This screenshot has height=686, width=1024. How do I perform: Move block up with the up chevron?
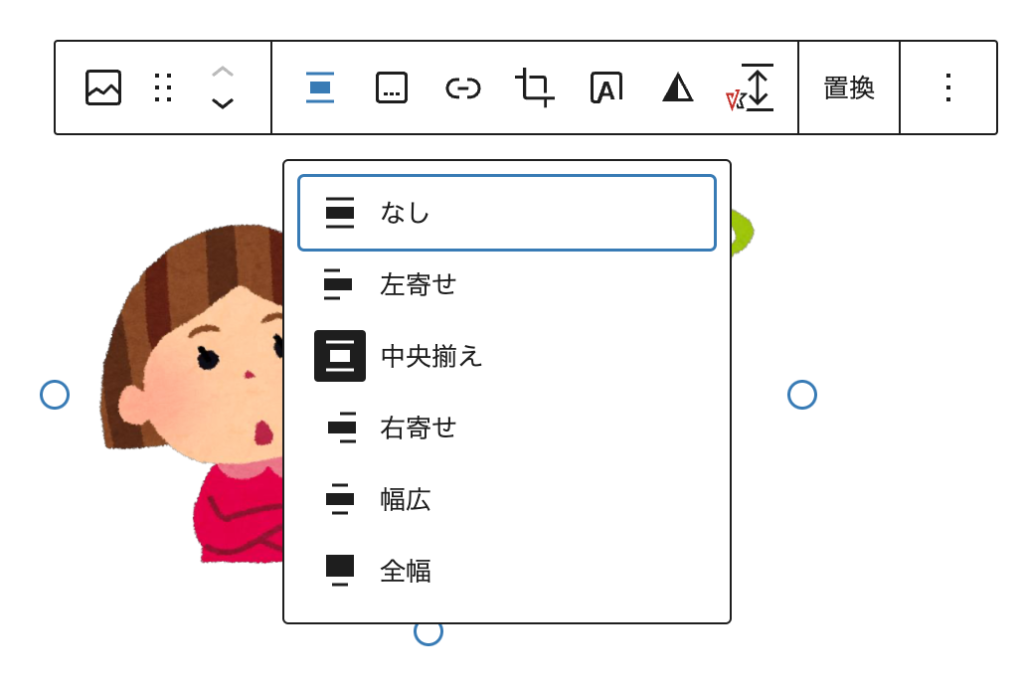(223, 72)
